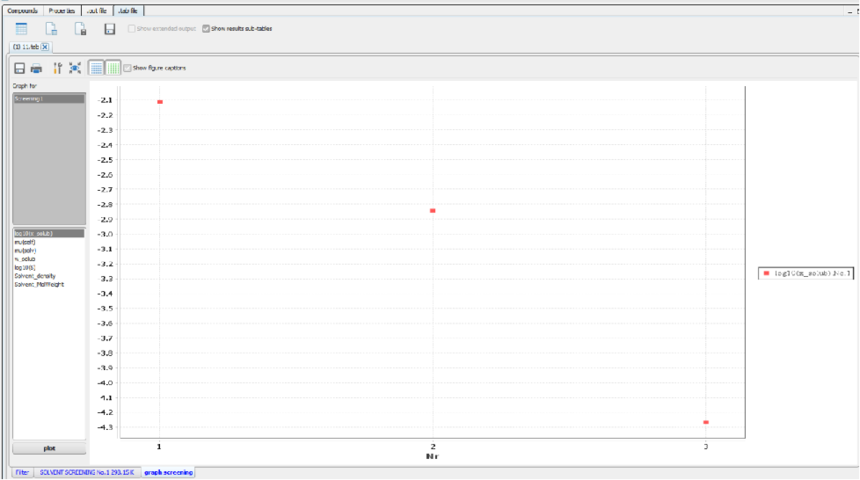The width and height of the screenshot is (860, 480).
Task: Open SOLVENT SCREENING No.1 293.15 K tab
Action: coord(87,472)
